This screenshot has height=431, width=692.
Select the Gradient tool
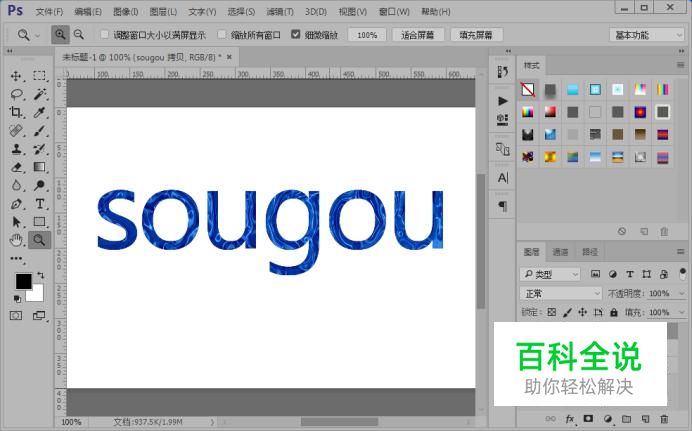(39, 167)
